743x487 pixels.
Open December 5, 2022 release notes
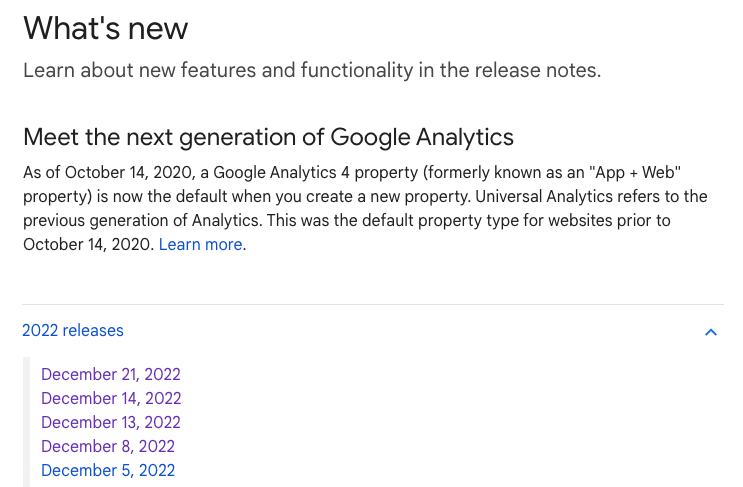click(108, 470)
